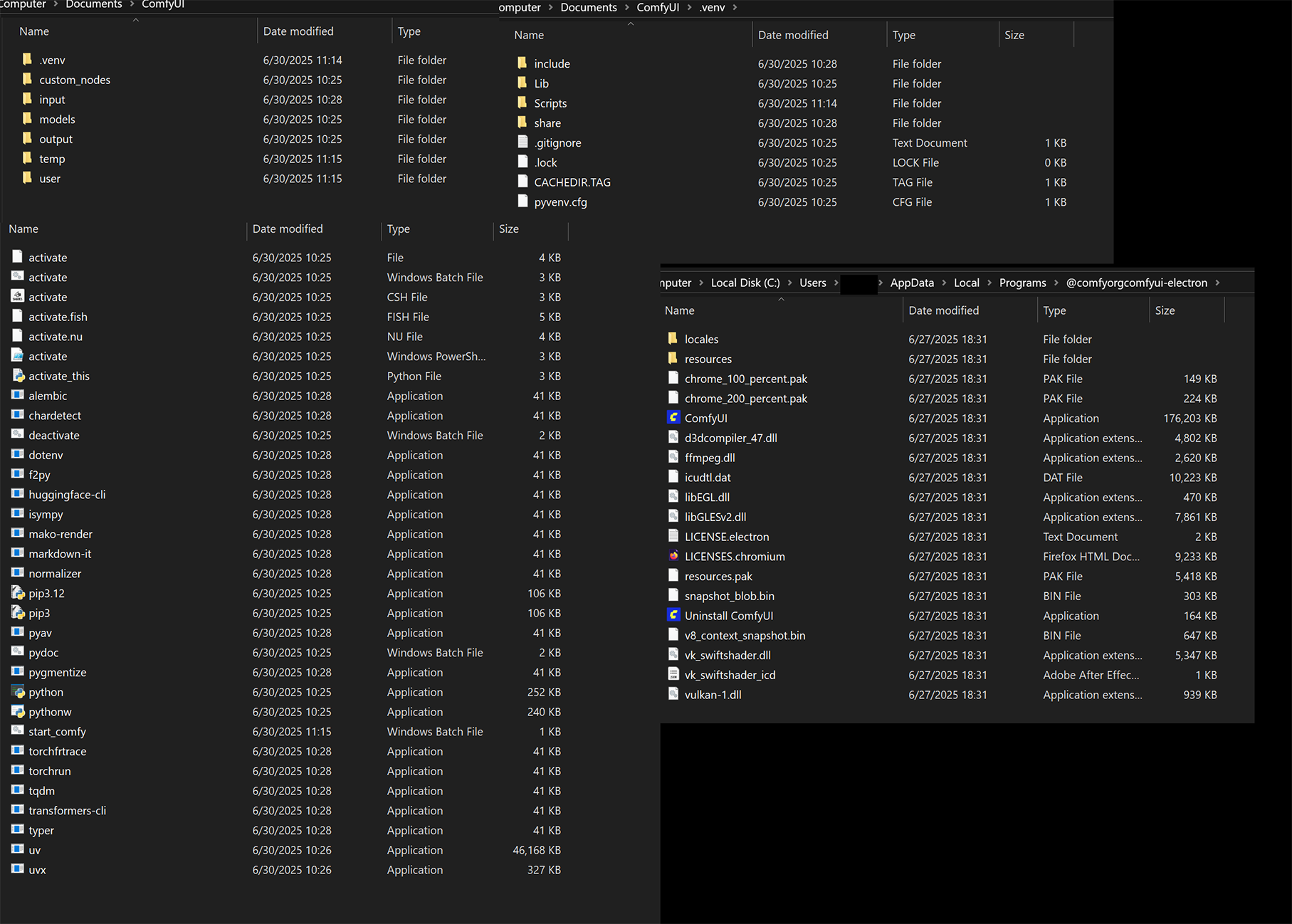Open the @comfyorgcomfyui-electron breadcrumb segment
The height and width of the screenshot is (924, 1292).
click(x=1136, y=283)
